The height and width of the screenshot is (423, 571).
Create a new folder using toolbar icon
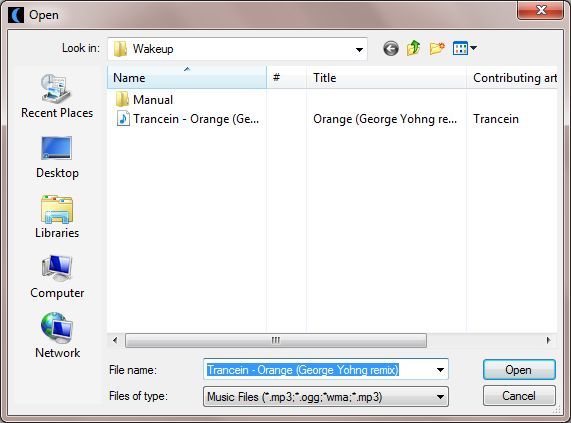click(x=437, y=48)
